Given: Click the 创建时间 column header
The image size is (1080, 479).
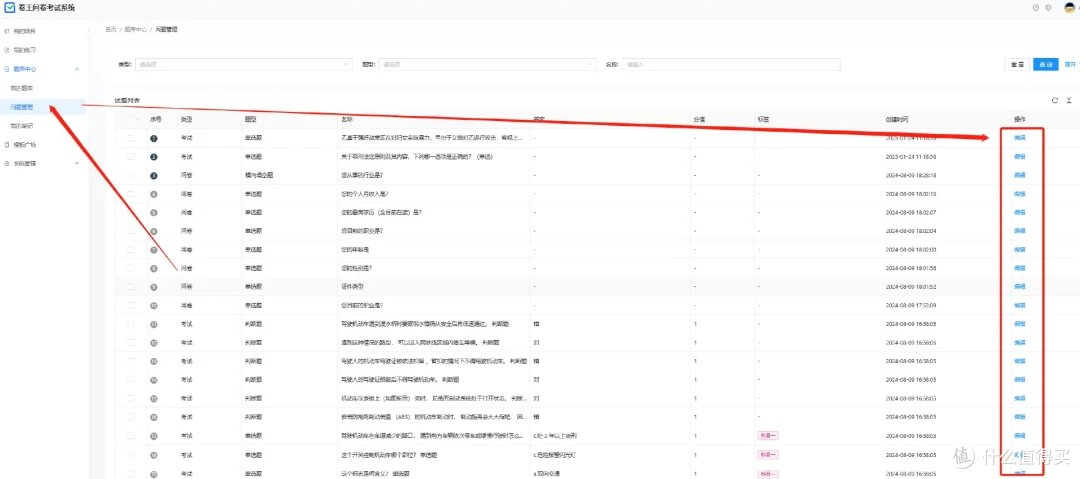Looking at the screenshot, I should click(x=896, y=120).
